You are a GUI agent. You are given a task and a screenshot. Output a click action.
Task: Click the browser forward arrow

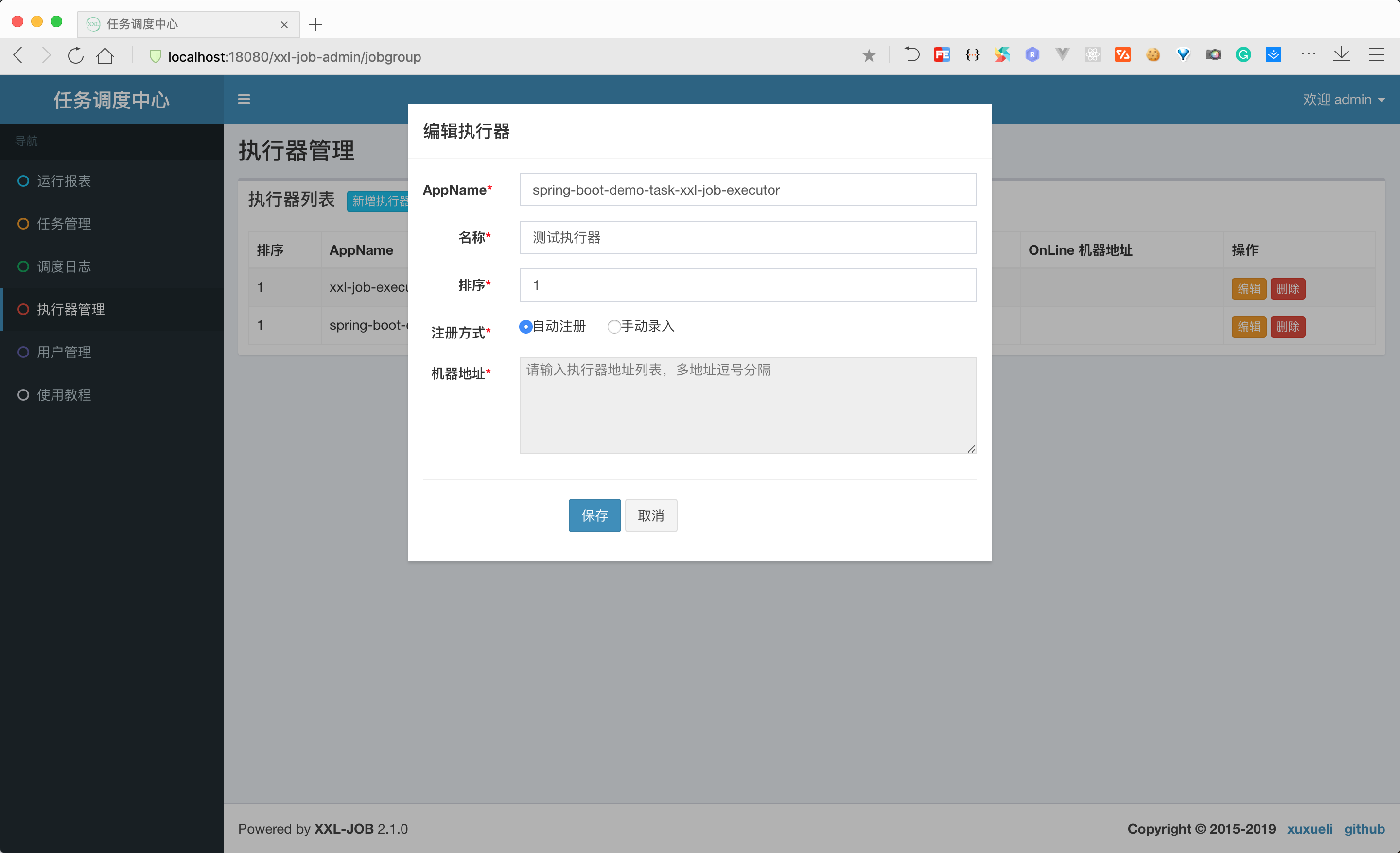47,56
